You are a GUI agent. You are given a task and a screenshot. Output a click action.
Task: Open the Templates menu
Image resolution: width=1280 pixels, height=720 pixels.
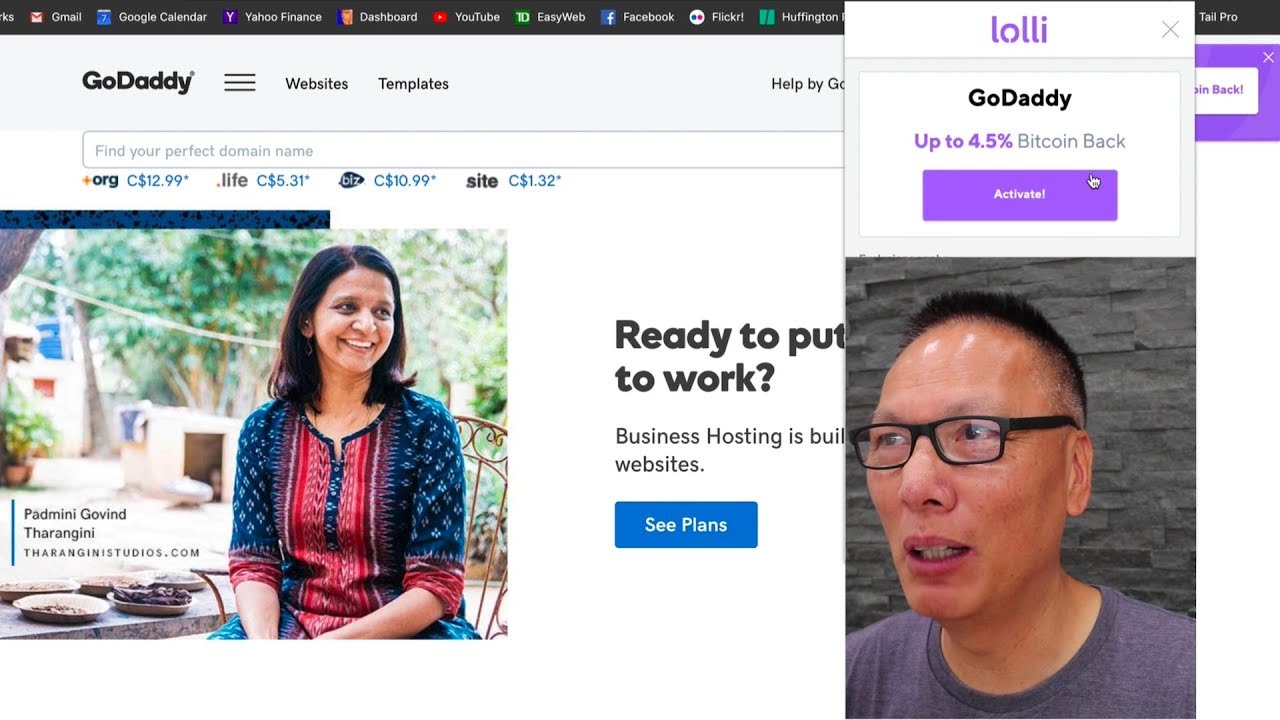coord(413,84)
